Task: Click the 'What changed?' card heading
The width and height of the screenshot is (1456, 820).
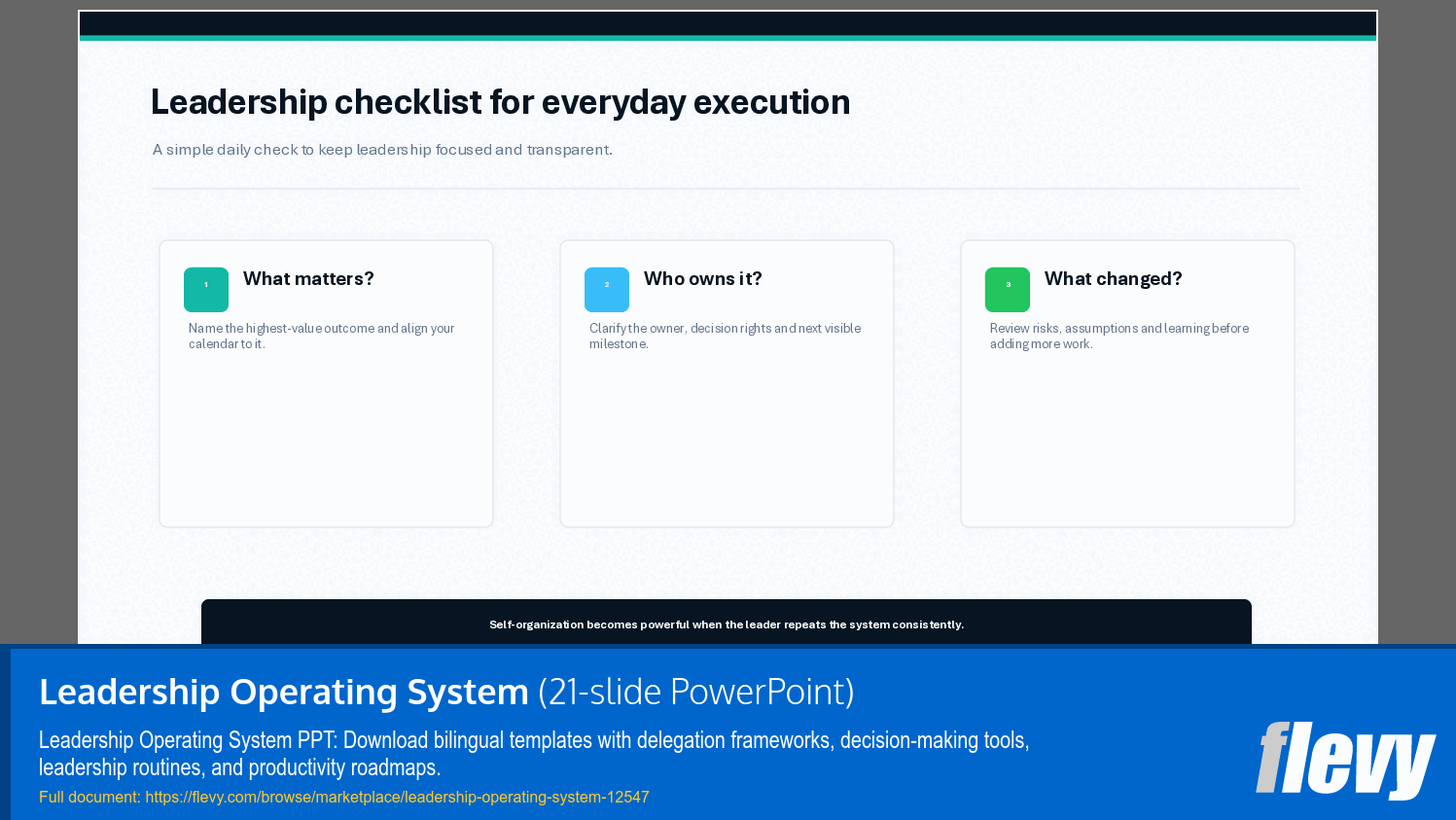Action: 1114,279
